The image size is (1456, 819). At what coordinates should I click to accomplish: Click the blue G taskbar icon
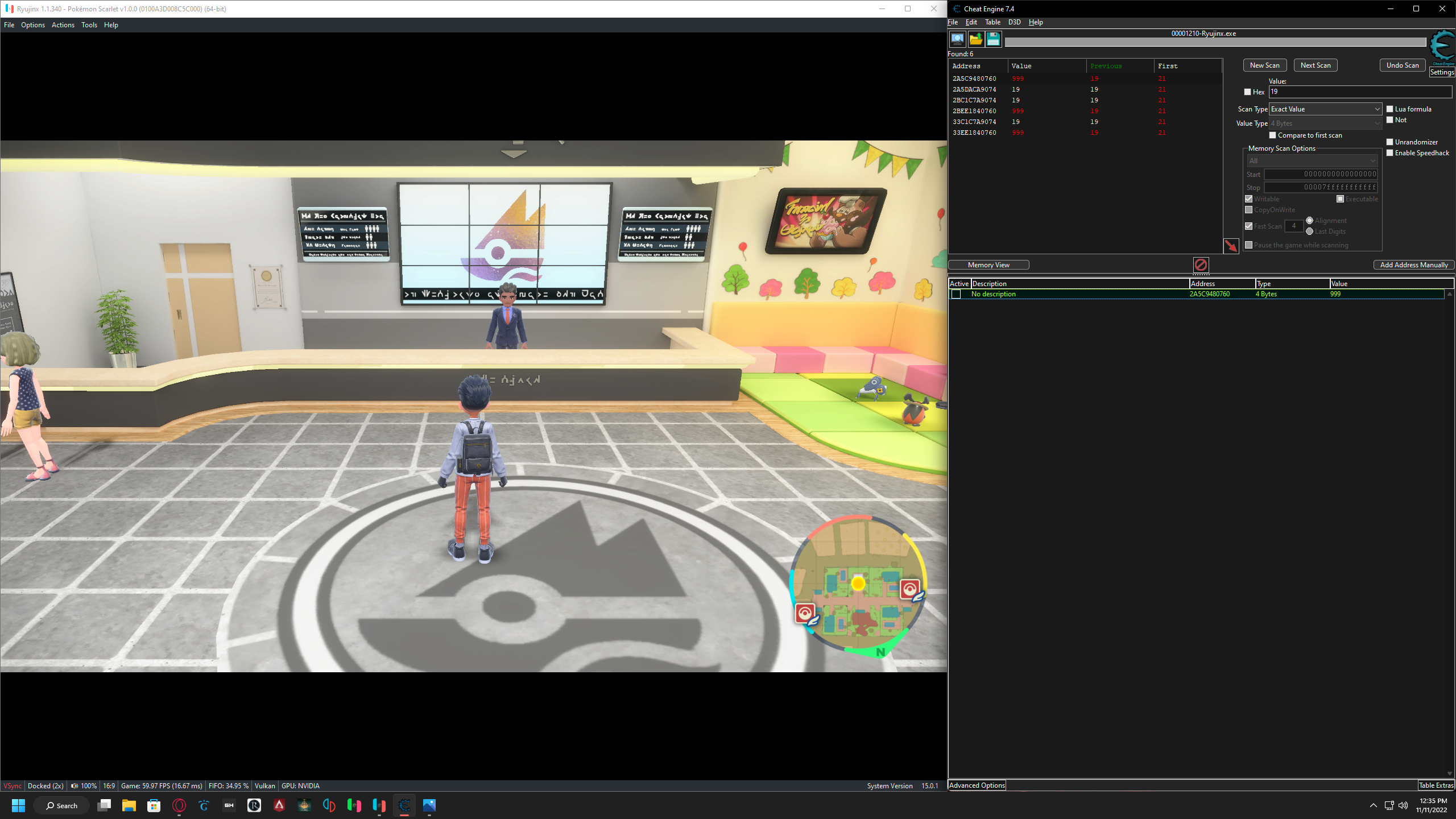point(204,805)
